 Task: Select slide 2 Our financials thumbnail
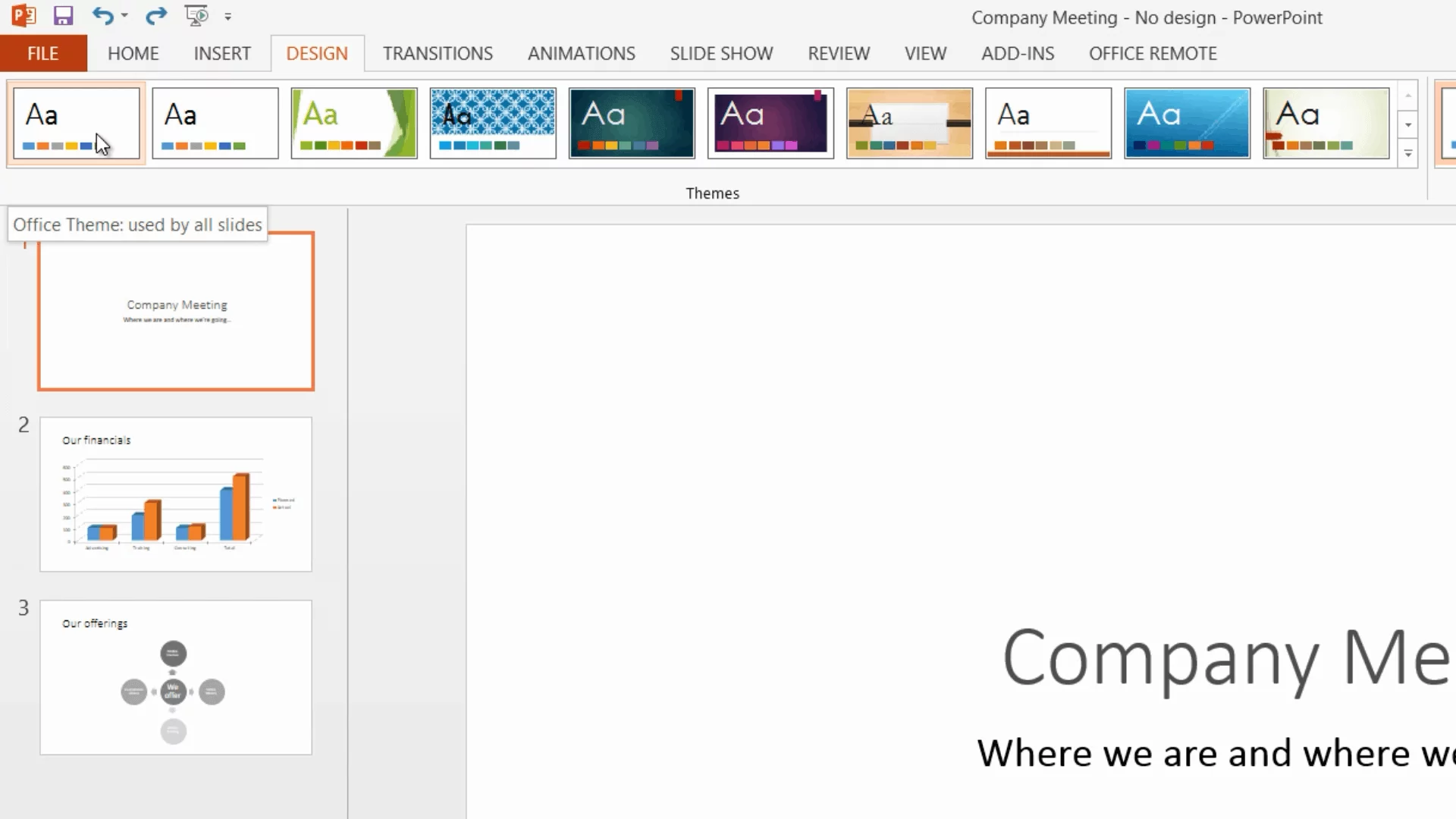[176, 494]
